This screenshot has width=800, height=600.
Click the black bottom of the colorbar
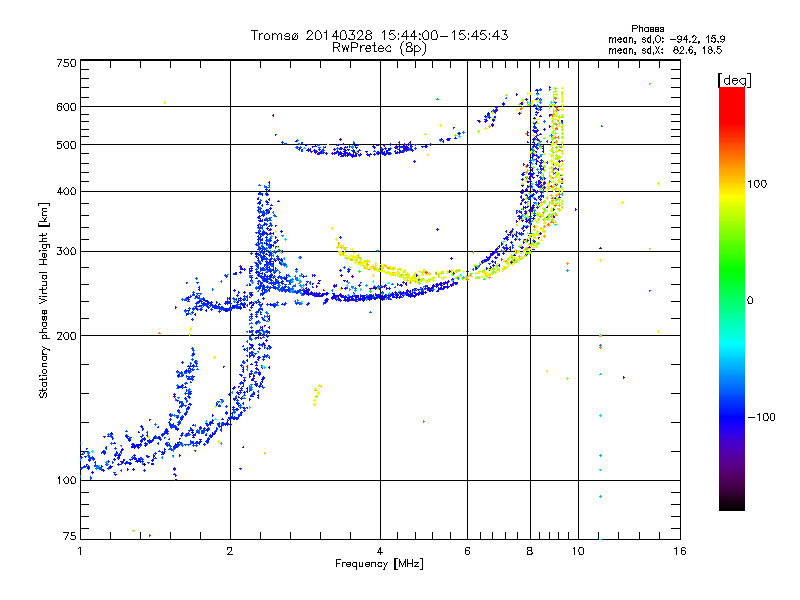732,503
